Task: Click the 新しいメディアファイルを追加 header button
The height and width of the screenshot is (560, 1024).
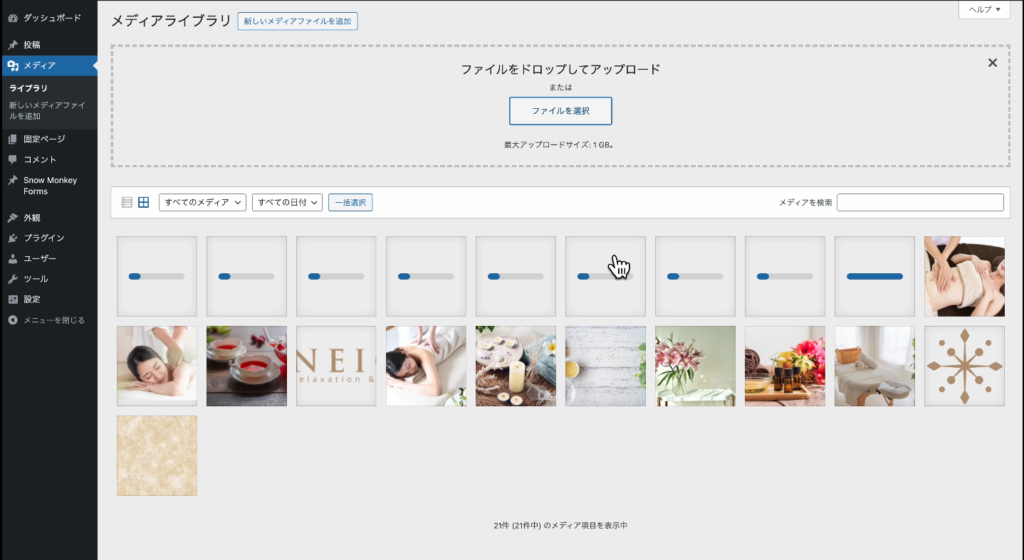Action: click(x=297, y=22)
